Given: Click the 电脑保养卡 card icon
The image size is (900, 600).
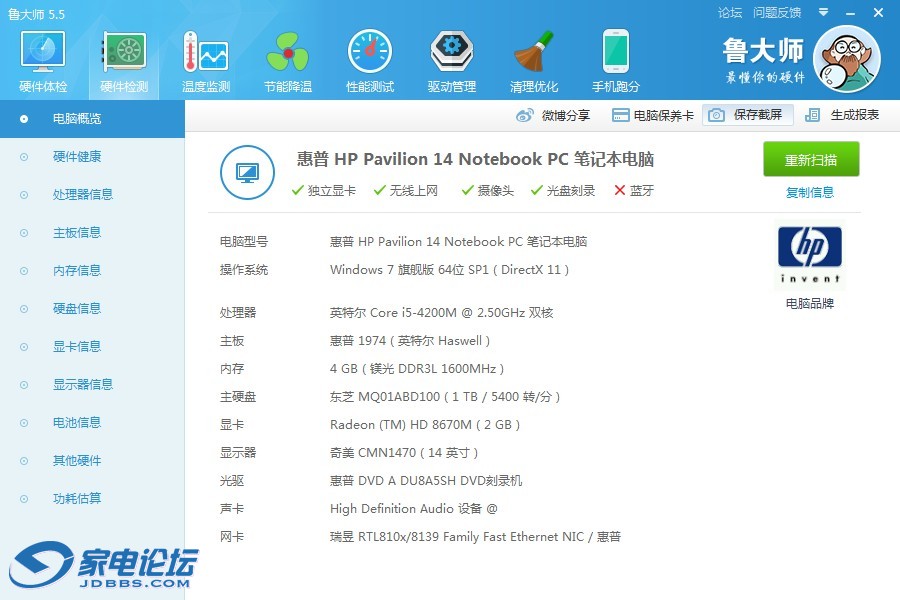Looking at the screenshot, I should 620,115.
